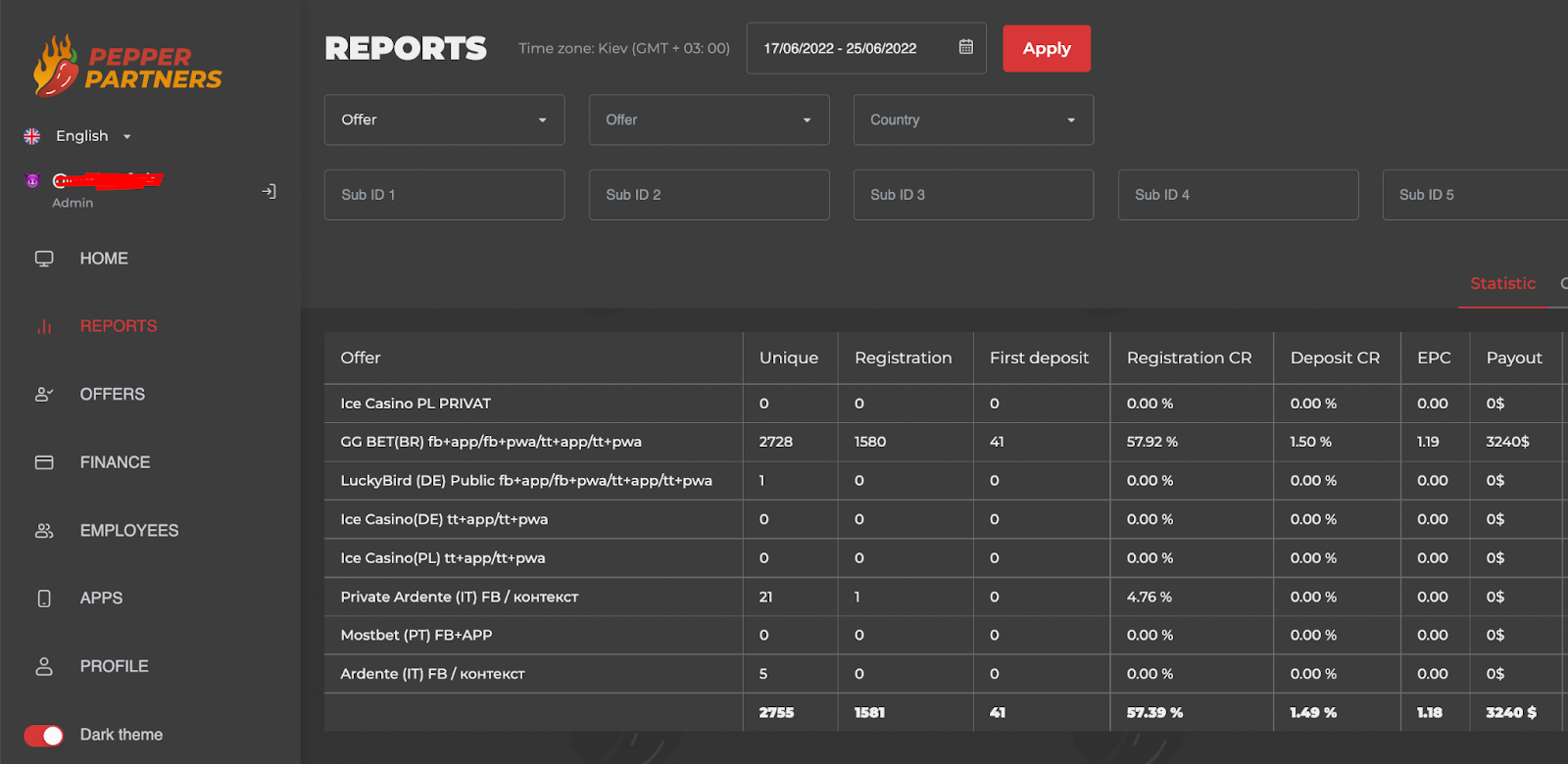Open the OFFERS menu item
Image resolution: width=1568 pixels, height=764 pixels.
coord(113,394)
